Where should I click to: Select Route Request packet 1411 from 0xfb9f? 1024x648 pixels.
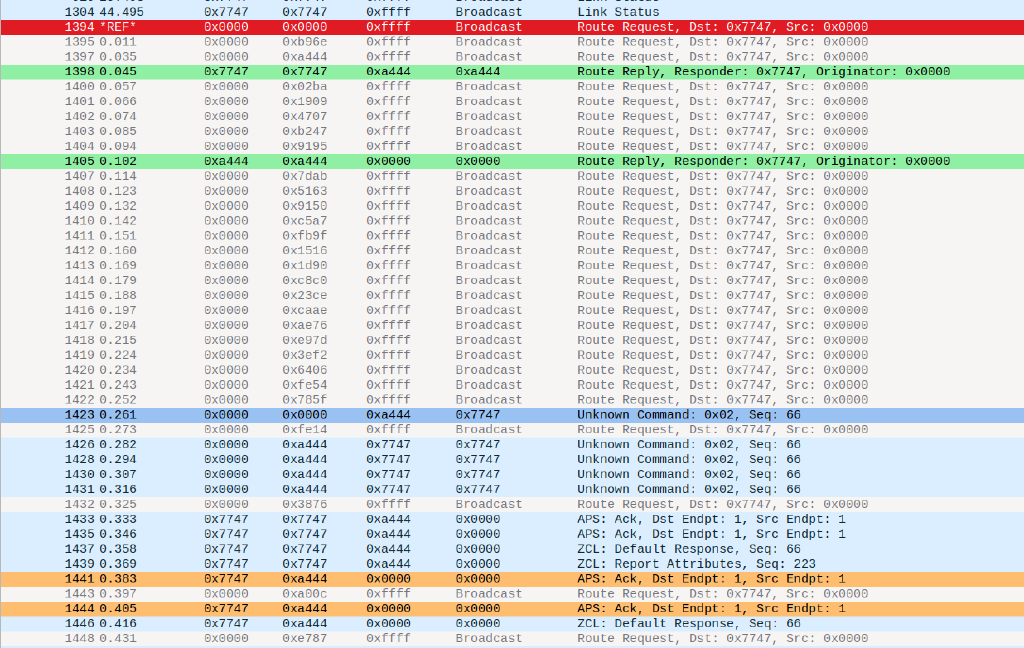512,236
